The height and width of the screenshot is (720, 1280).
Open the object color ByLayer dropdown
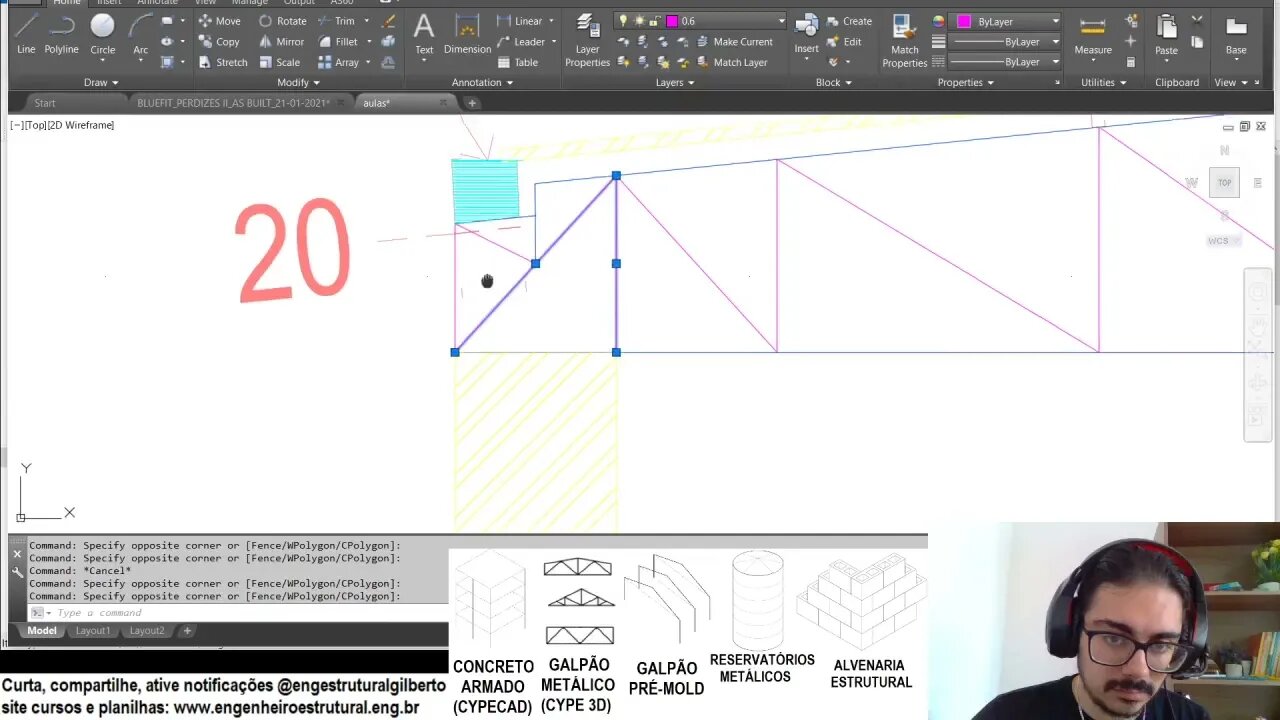(1055, 21)
